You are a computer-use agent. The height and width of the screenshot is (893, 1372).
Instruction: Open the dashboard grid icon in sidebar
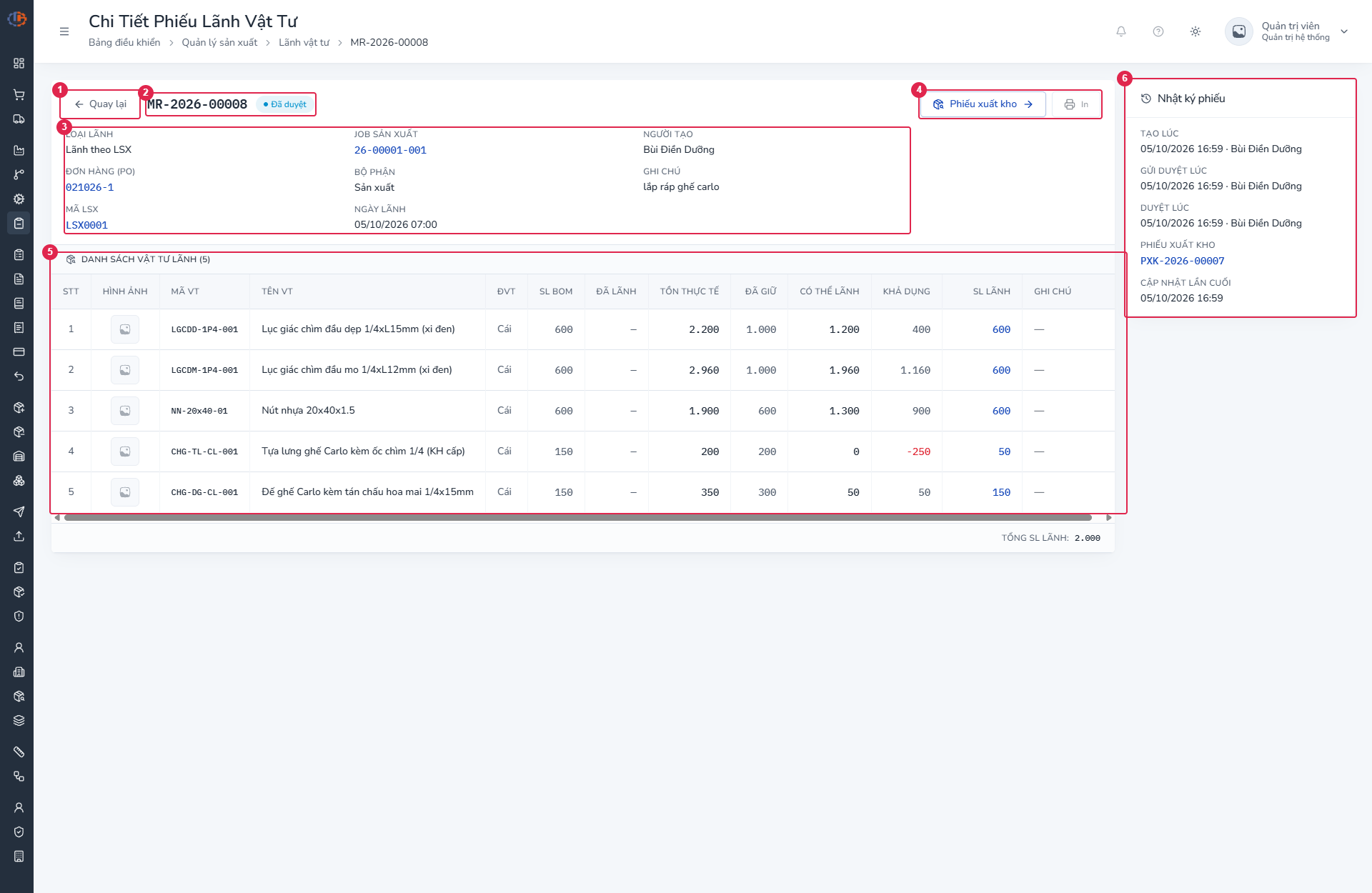click(x=19, y=64)
